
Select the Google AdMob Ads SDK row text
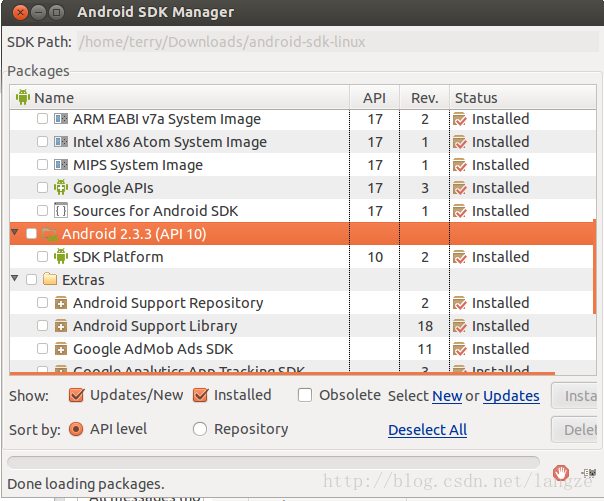tap(153, 349)
